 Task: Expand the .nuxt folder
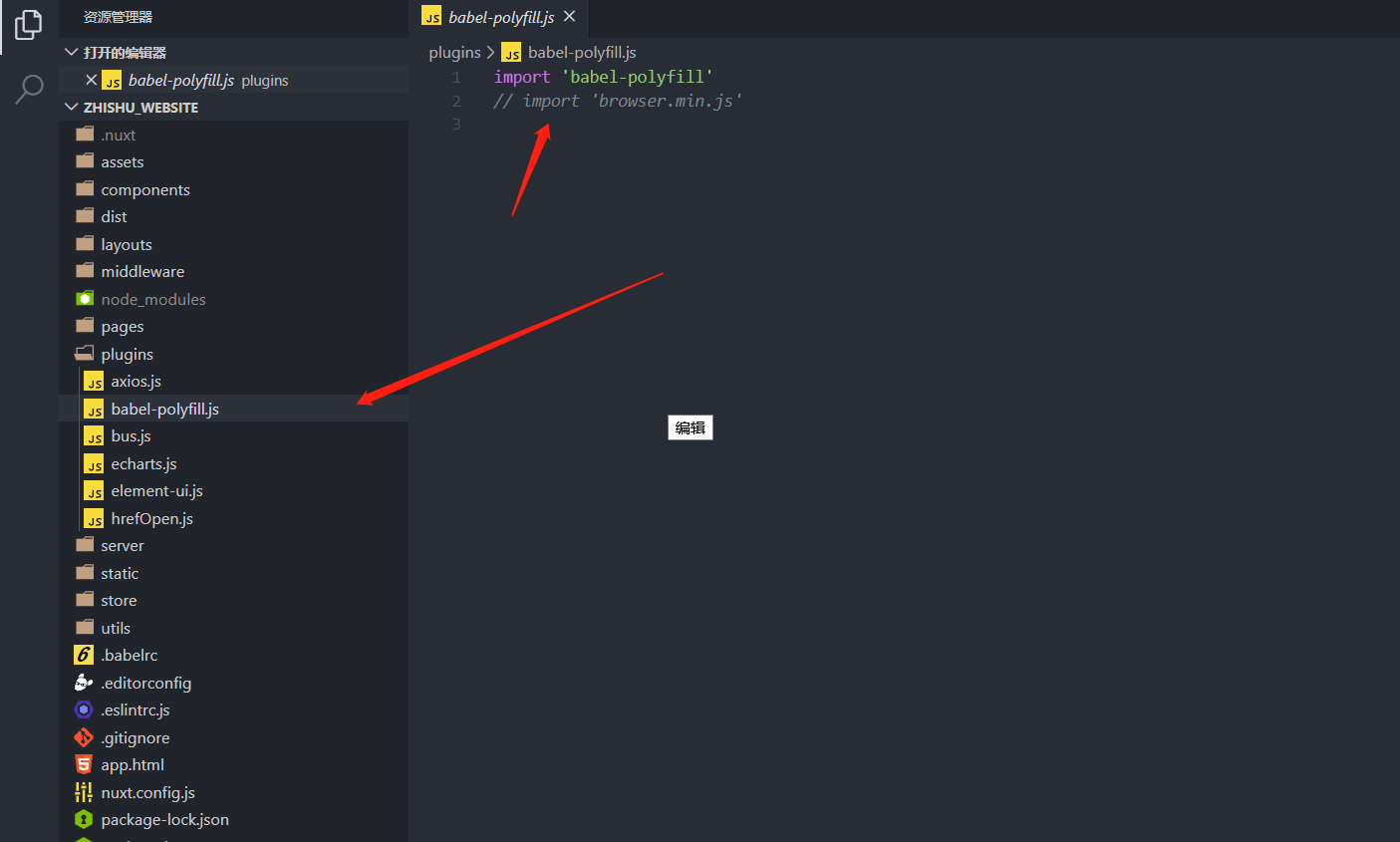[233, 135]
